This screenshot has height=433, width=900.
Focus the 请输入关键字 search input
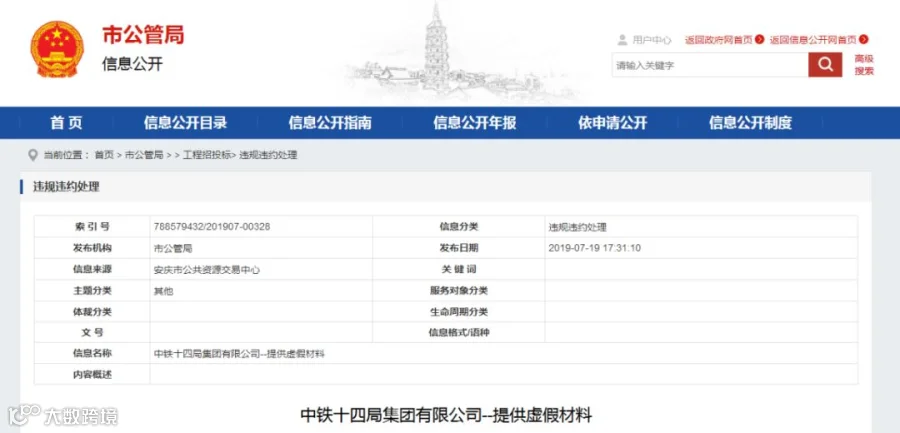(710, 65)
